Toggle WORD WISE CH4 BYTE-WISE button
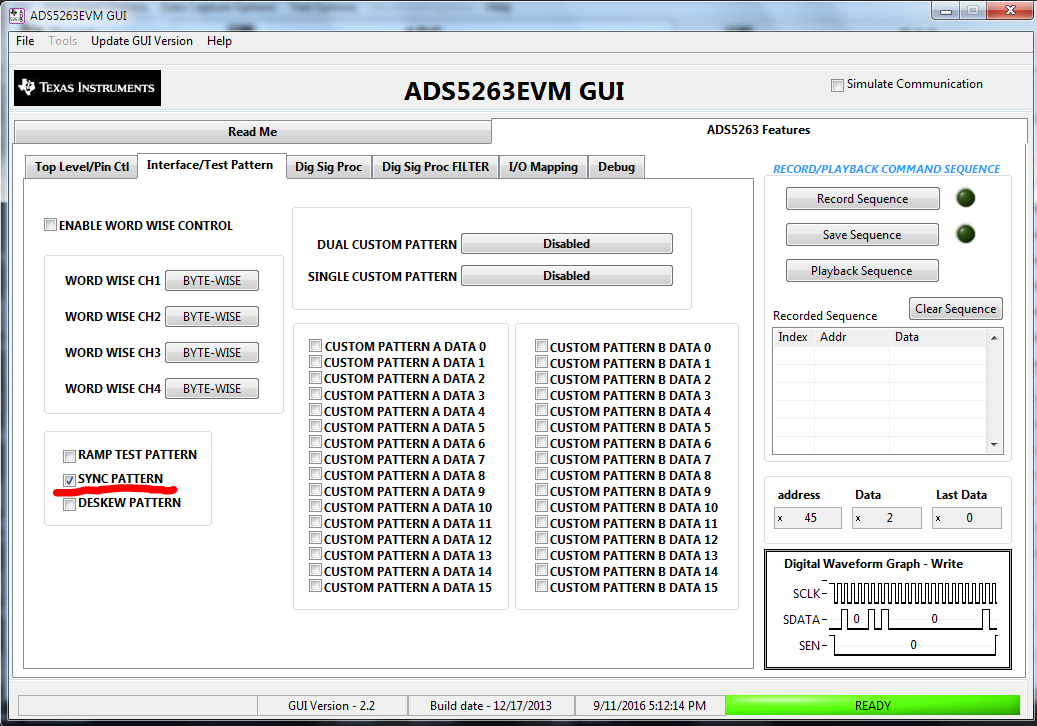Viewport: 1037px width, 726px height. pyautogui.click(x=212, y=389)
